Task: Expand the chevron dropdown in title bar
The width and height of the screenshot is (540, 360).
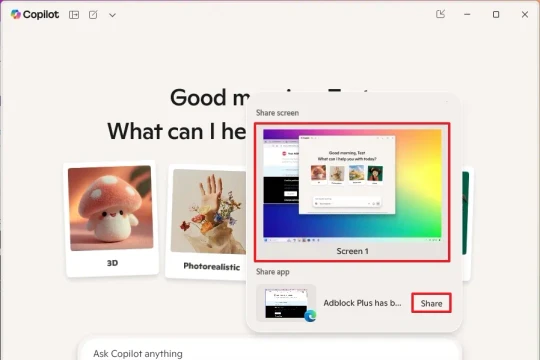Action: click(112, 15)
